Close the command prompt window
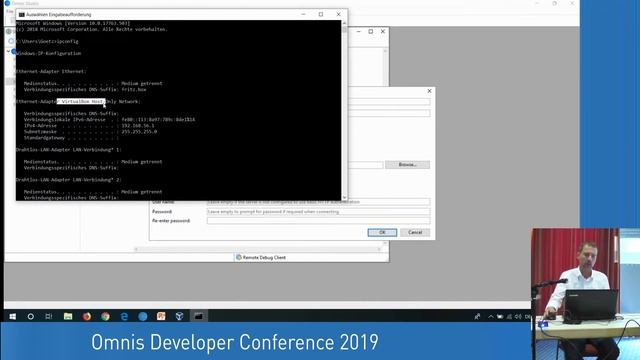 tap(338, 14)
